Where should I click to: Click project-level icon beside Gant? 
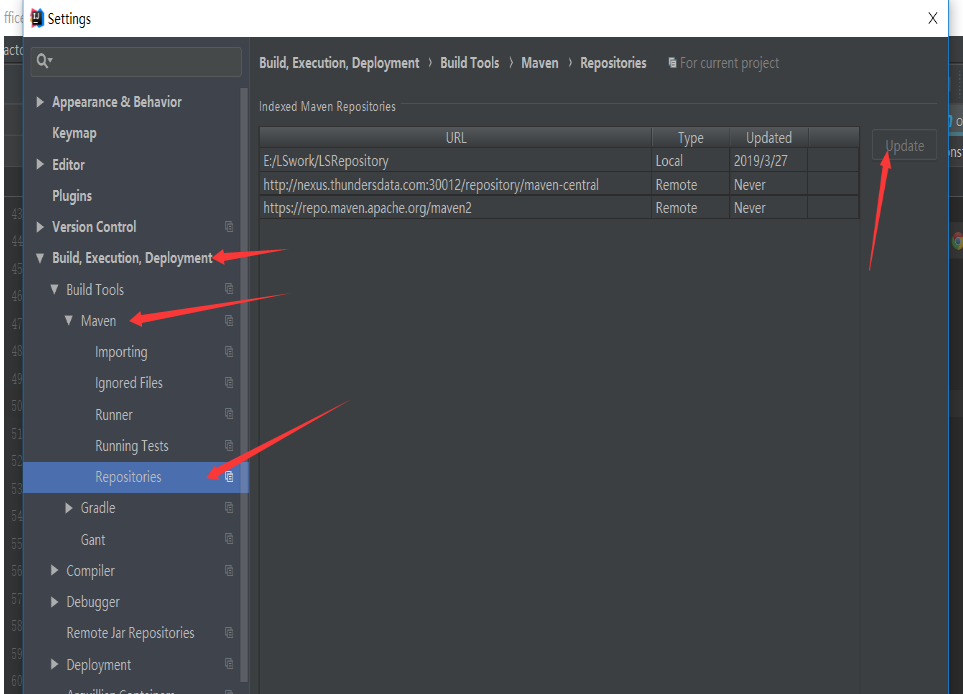click(x=229, y=539)
